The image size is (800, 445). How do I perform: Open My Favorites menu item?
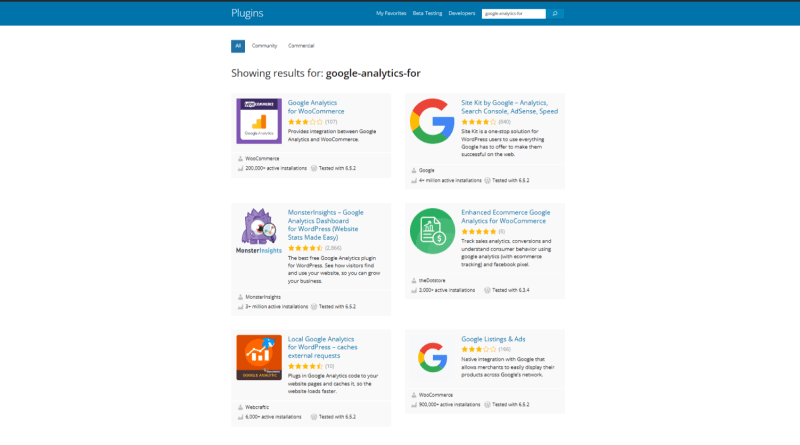click(x=391, y=13)
